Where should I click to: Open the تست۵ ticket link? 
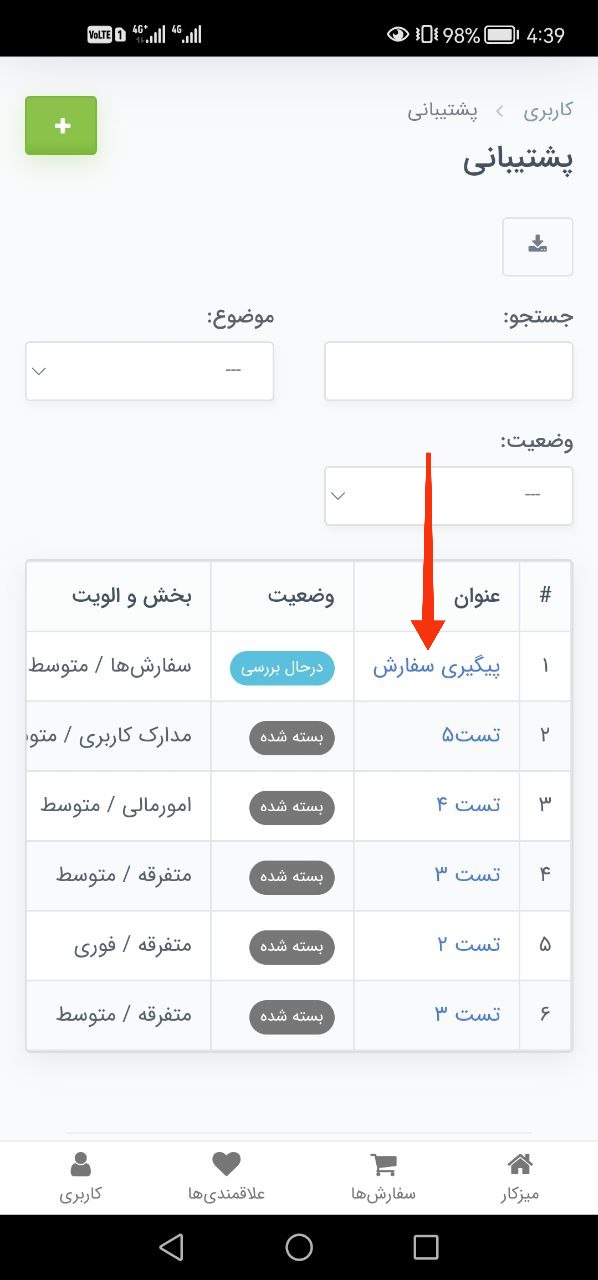pyautogui.click(x=471, y=736)
